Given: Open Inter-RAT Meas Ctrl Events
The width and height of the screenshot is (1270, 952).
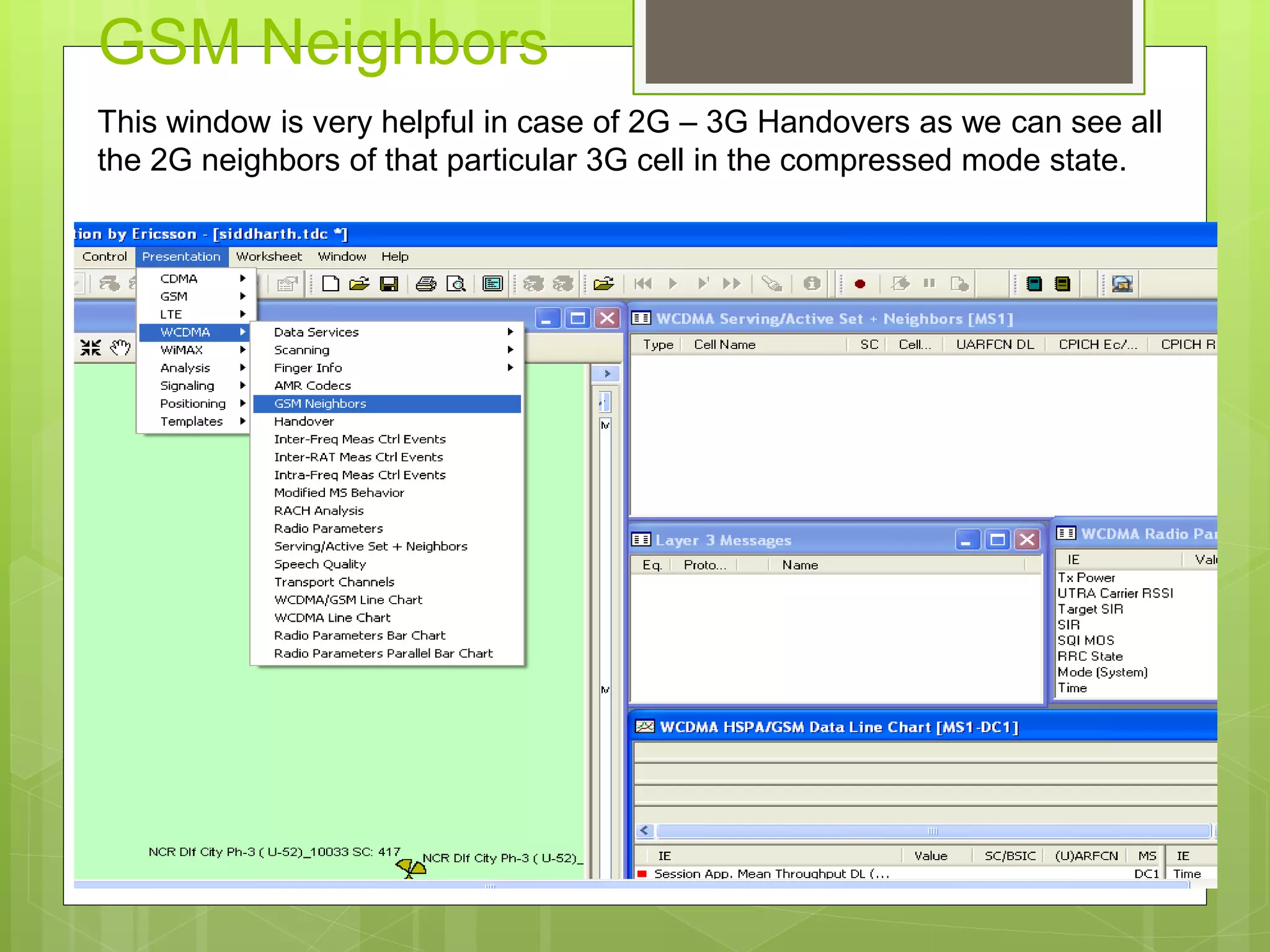Looking at the screenshot, I should click(x=388, y=457).
